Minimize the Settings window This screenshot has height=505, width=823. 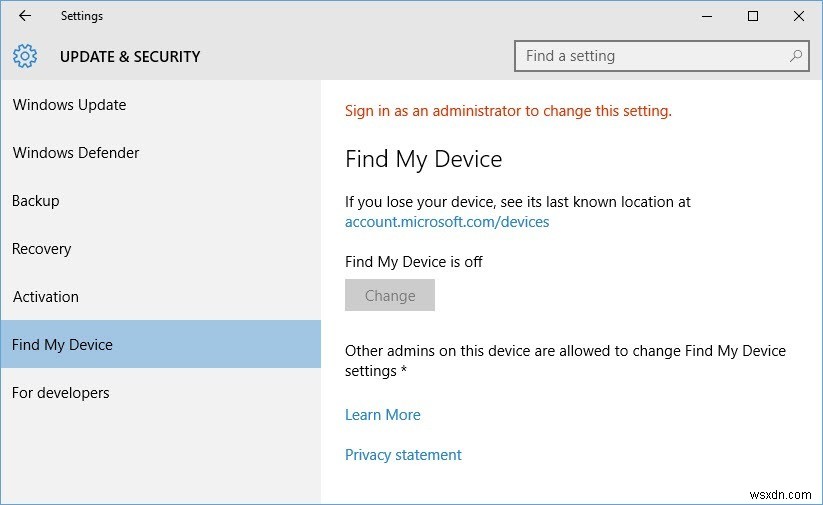[x=708, y=16]
